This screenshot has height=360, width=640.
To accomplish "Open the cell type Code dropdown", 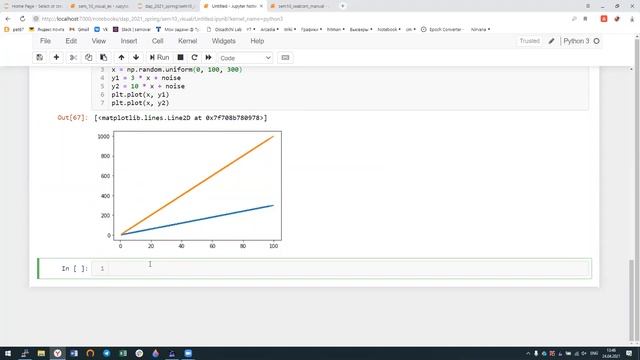I will click(x=245, y=58).
